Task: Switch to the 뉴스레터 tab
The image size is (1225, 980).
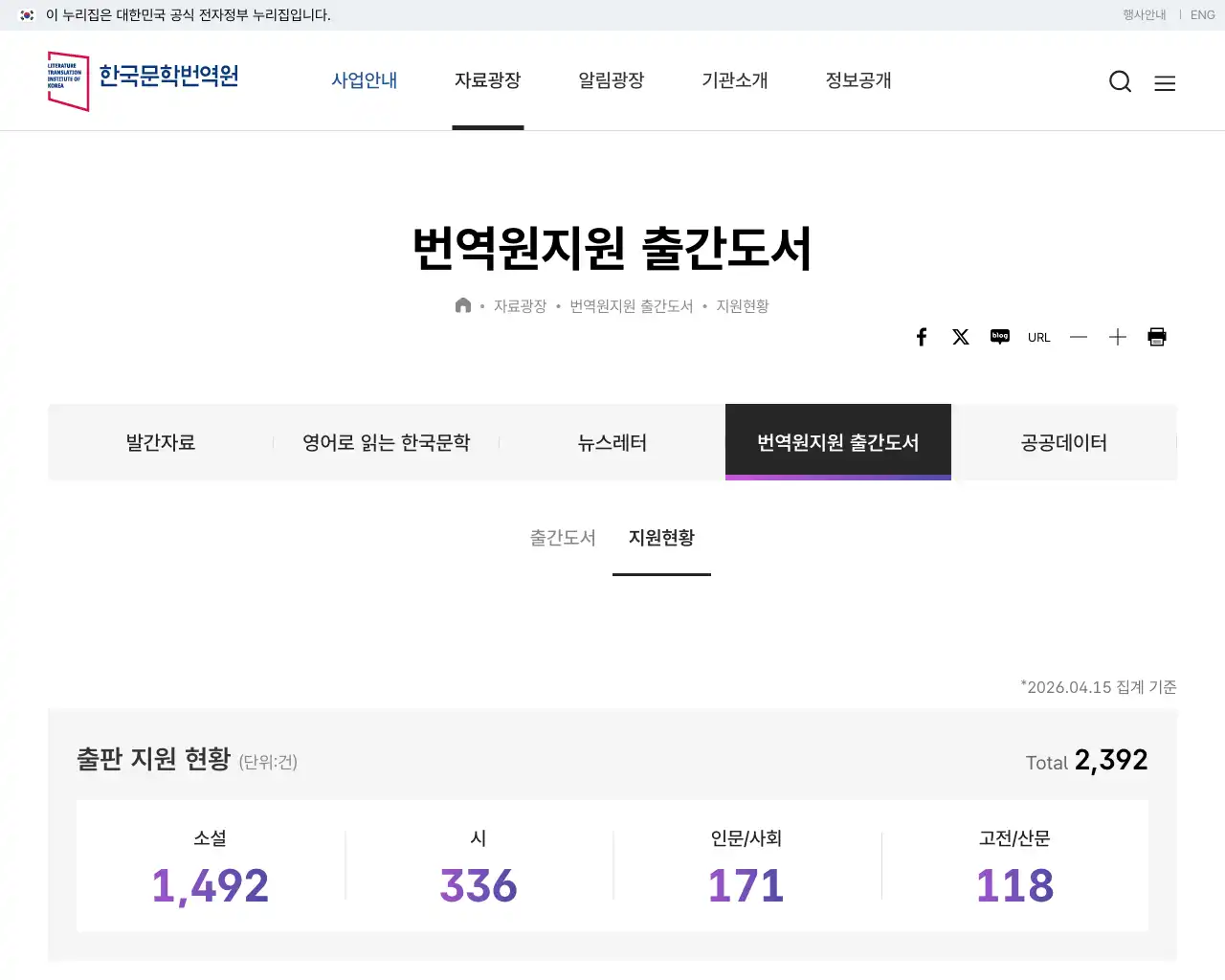Action: (x=612, y=442)
